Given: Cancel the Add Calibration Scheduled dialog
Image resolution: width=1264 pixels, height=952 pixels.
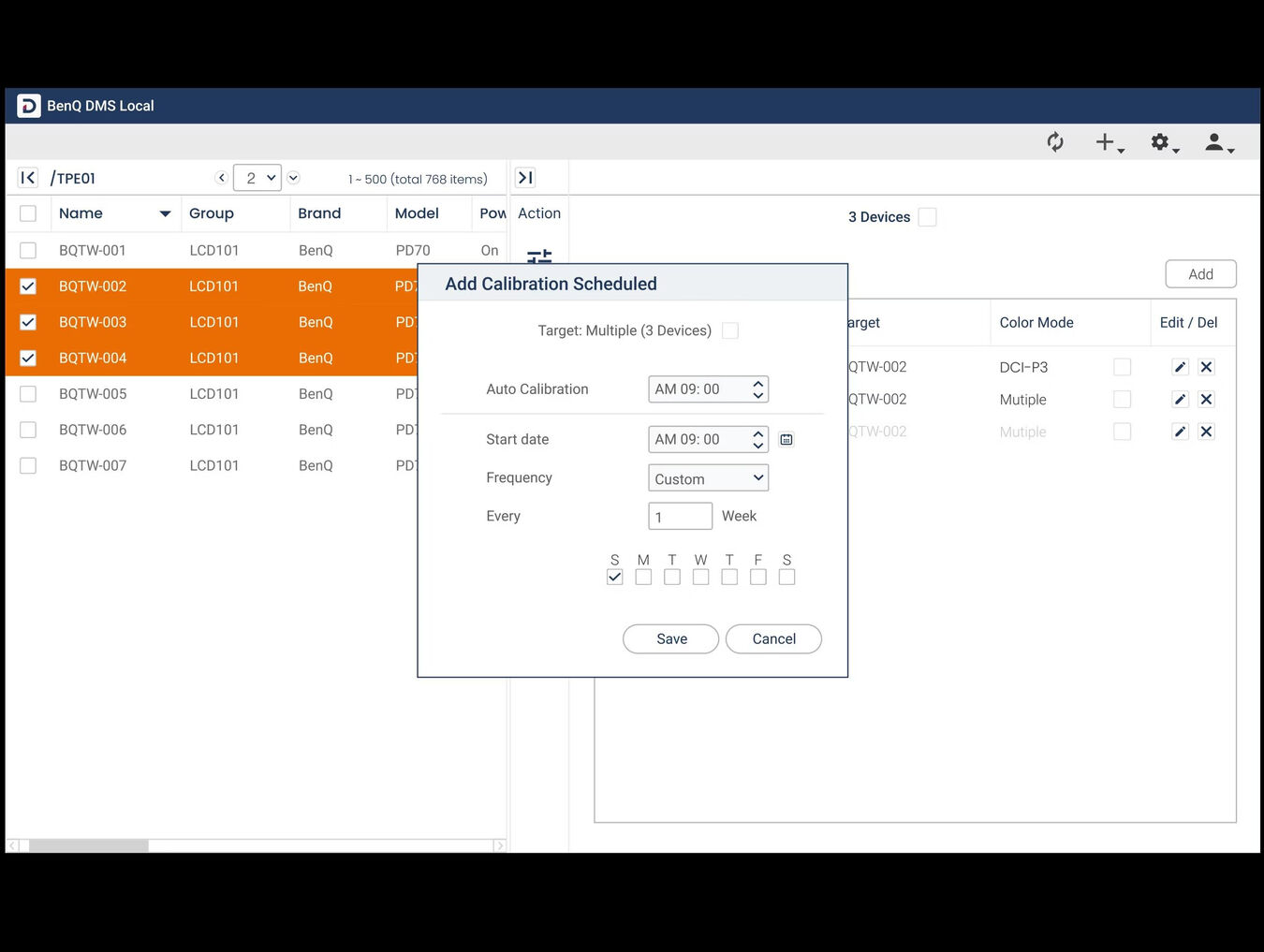Looking at the screenshot, I should (x=773, y=638).
